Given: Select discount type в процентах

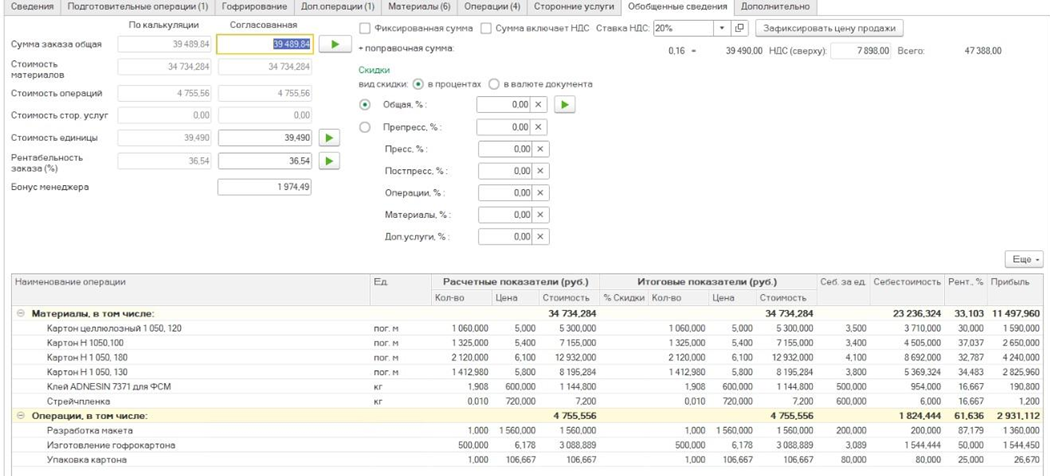Looking at the screenshot, I should tap(419, 84).
